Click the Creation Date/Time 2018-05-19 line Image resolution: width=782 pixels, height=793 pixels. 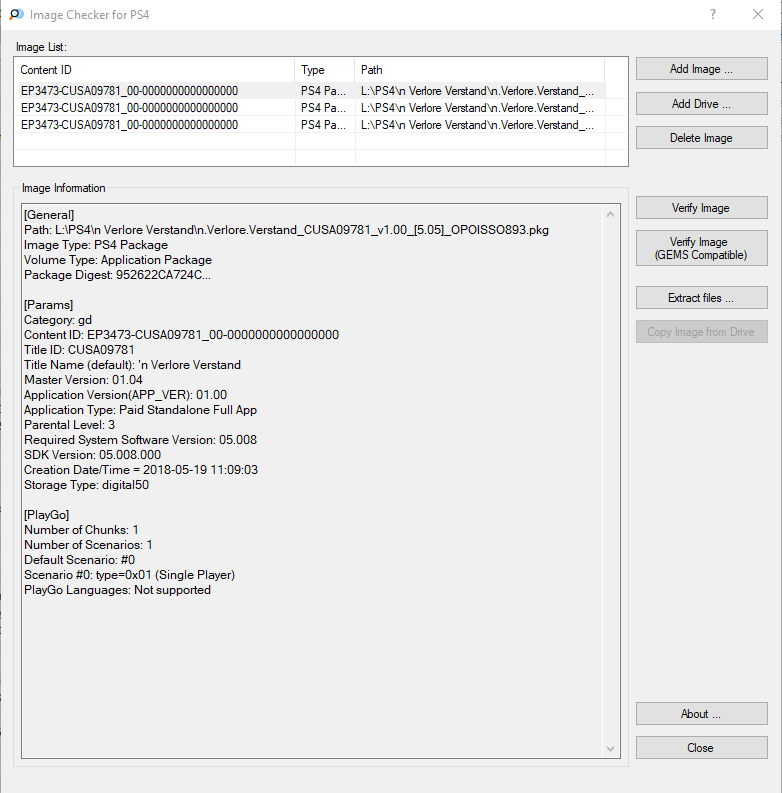point(141,470)
